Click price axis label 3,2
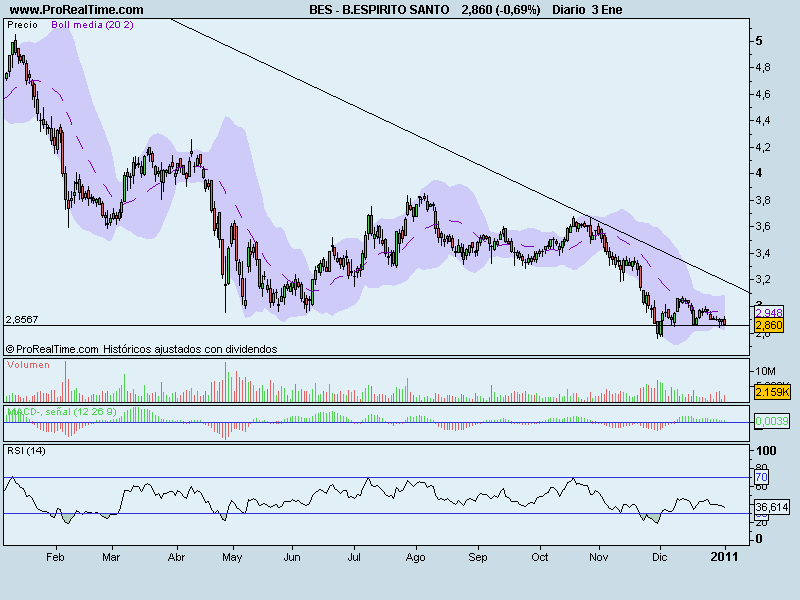Image resolution: width=800 pixels, height=600 pixels. [763, 280]
